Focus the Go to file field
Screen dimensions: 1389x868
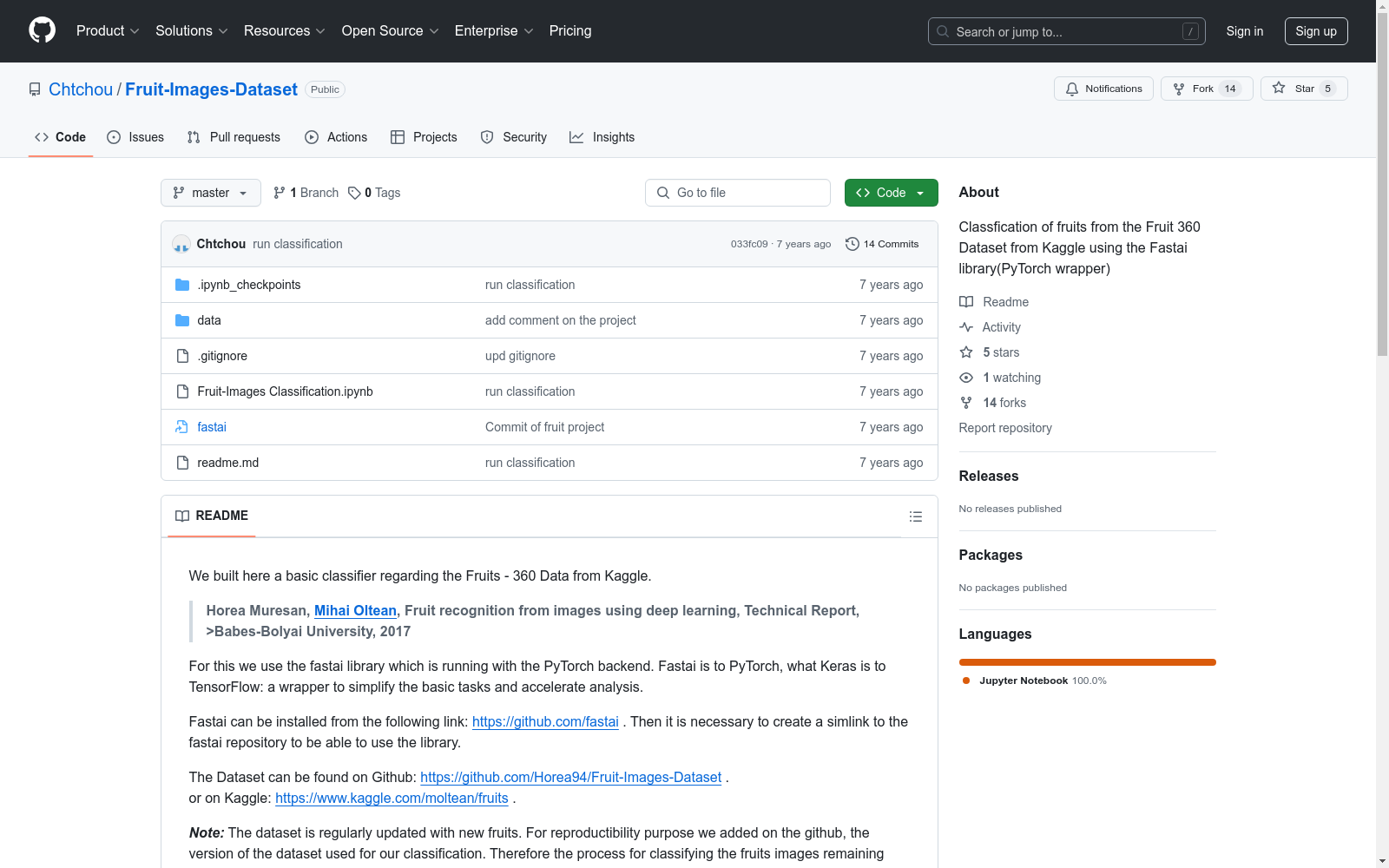(738, 193)
